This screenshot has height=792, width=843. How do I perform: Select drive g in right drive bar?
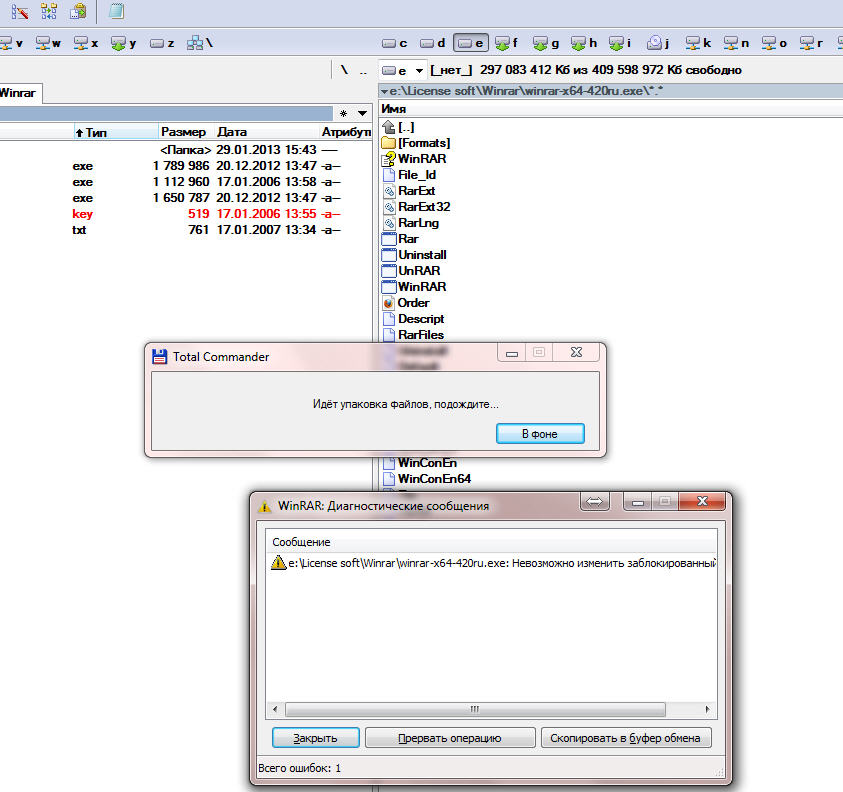(546, 43)
